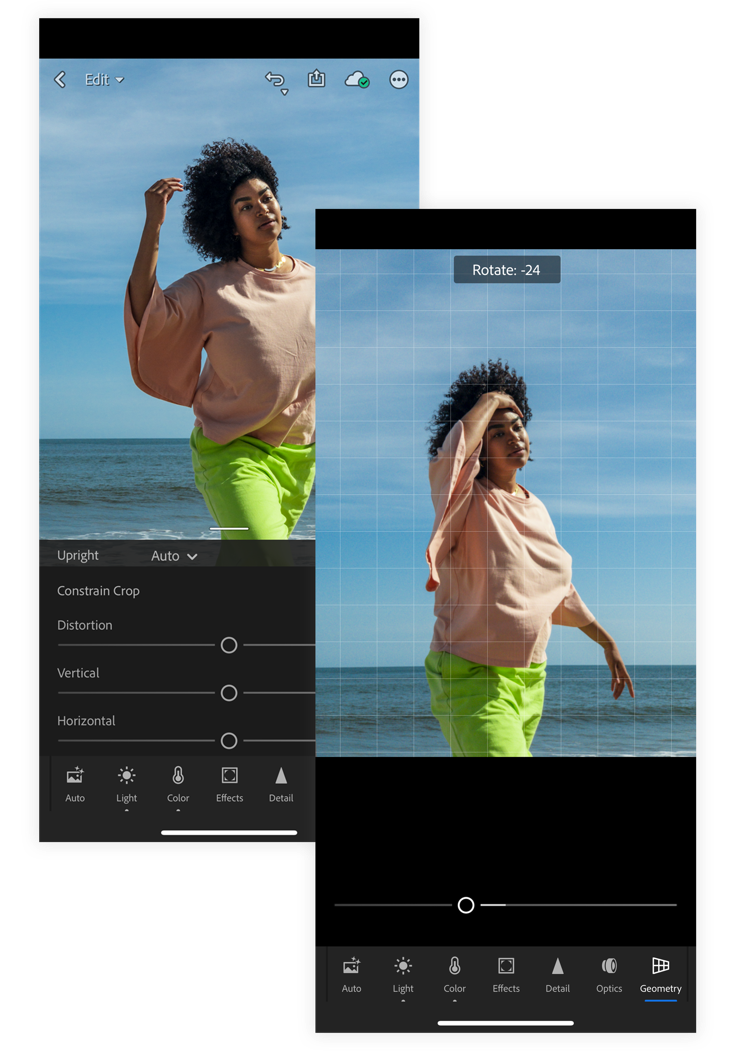Image resolution: width=736 pixels, height=1051 pixels.
Task: Tap the Vertical label
Action: pyautogui.click(x=78, y=673)
